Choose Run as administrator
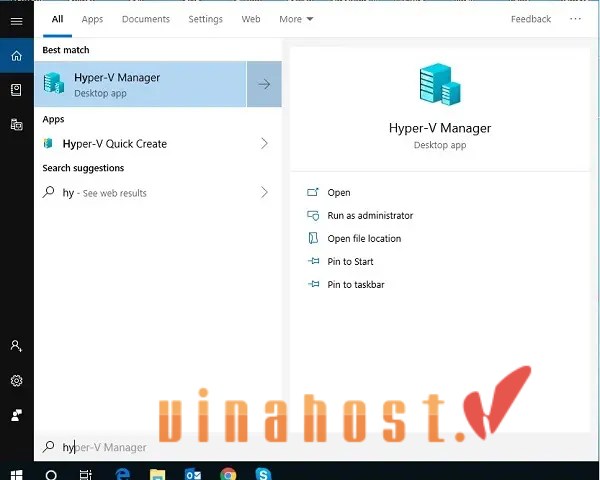600x480 pixels. 370,216
